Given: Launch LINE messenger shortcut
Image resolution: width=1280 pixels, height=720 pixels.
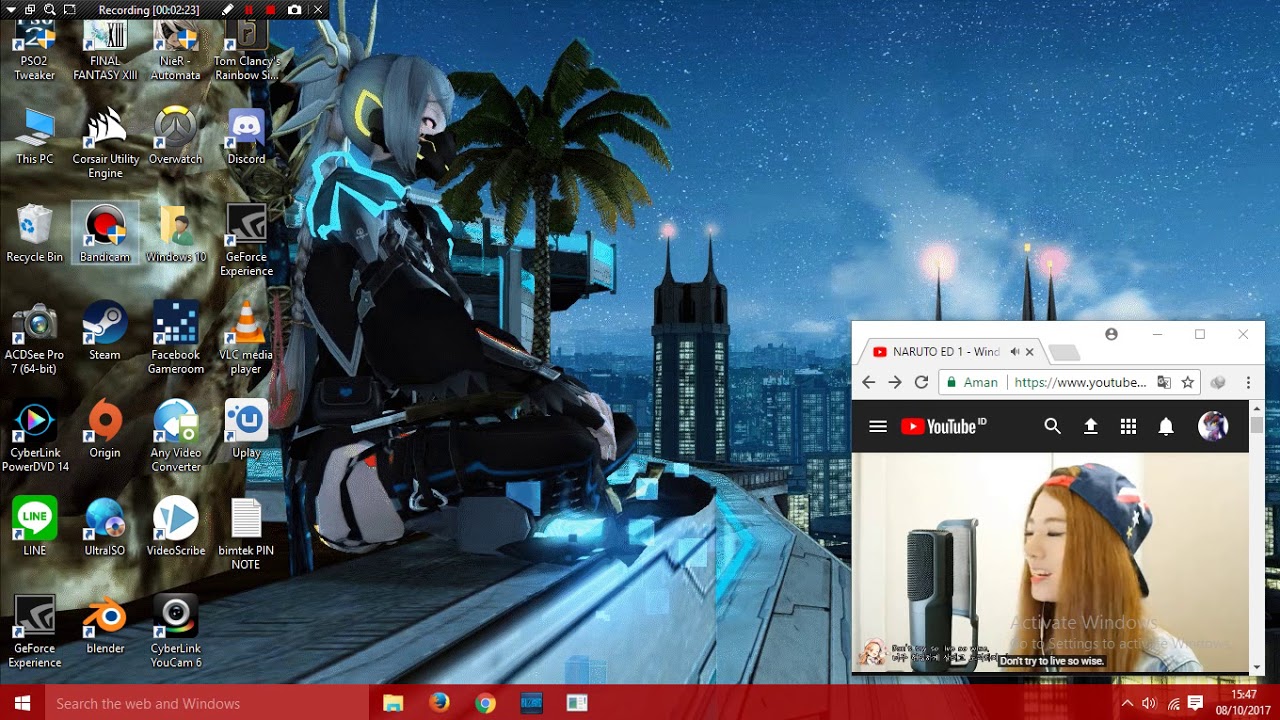Looking at the screenshot, I should pos(35,528).
